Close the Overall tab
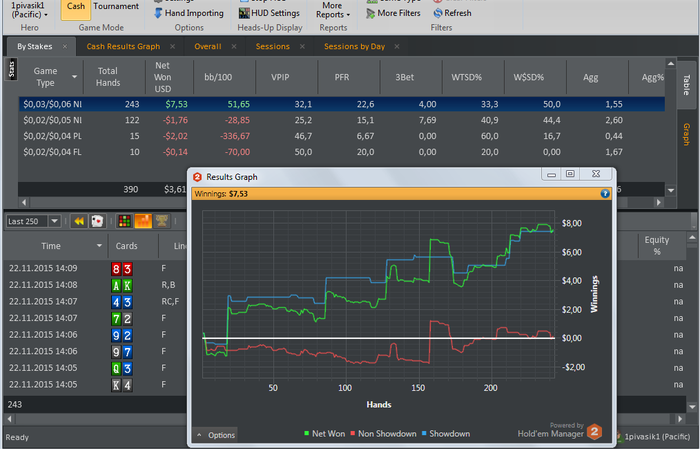The width and height of the screenshot is (700, 449). [233, 46]
